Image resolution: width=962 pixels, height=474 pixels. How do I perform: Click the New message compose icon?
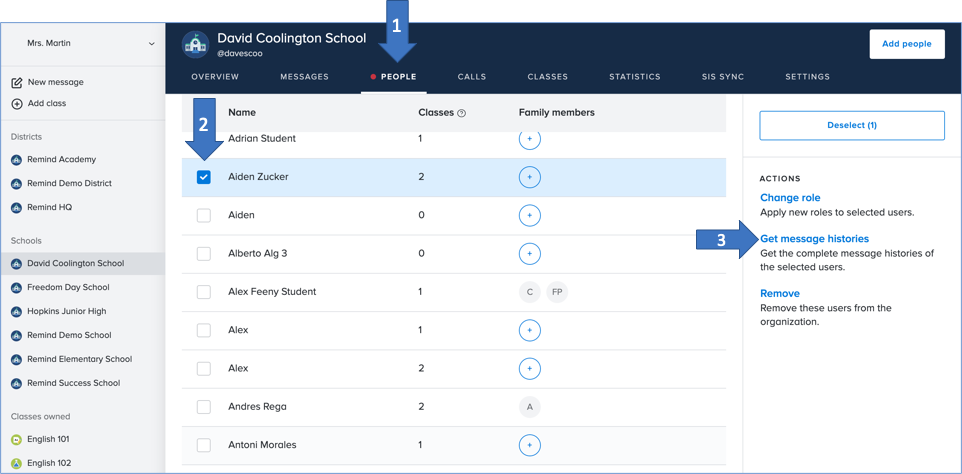(x=17, y=82)
